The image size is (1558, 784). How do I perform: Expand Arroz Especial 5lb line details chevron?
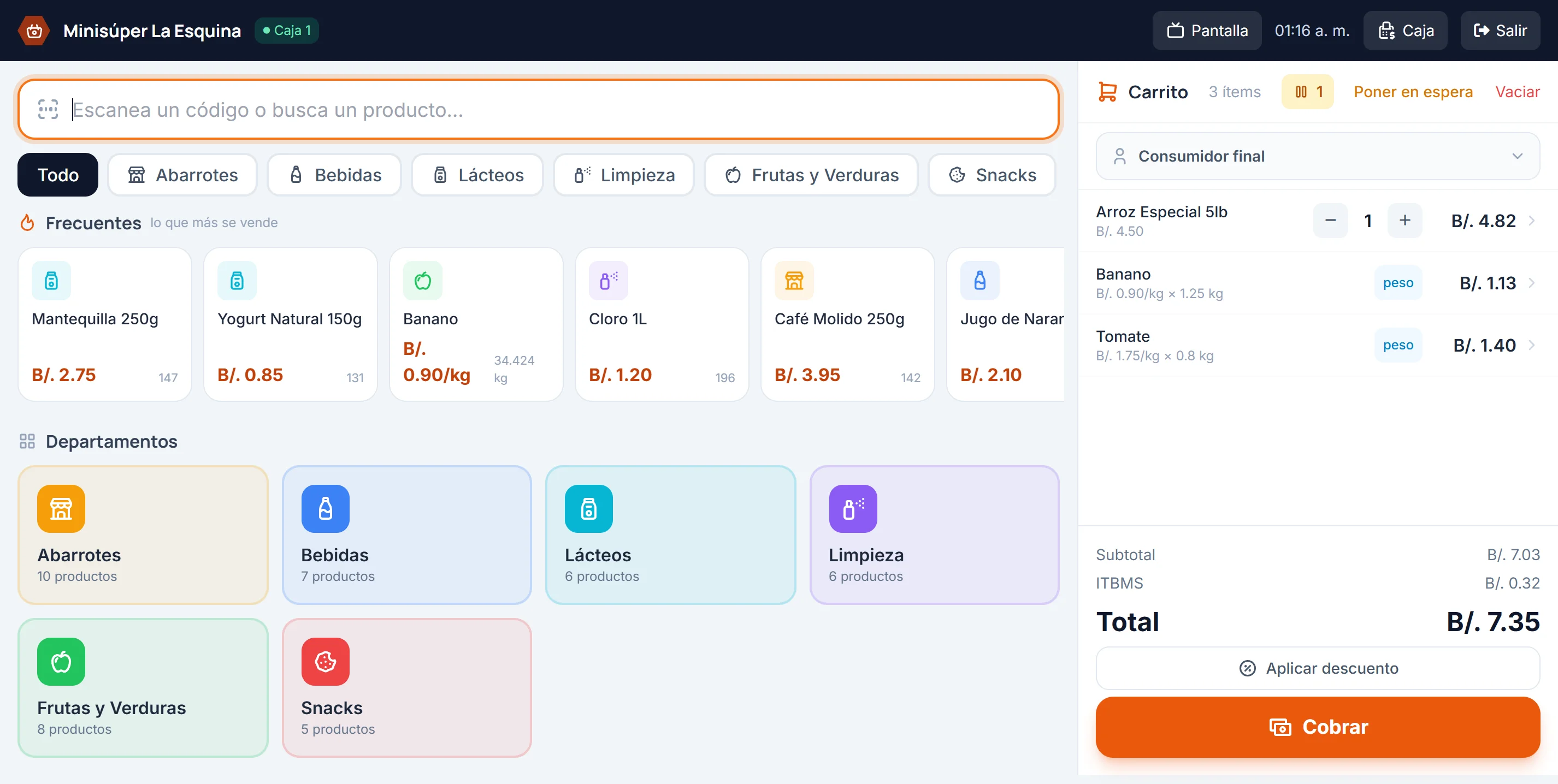1532,221
